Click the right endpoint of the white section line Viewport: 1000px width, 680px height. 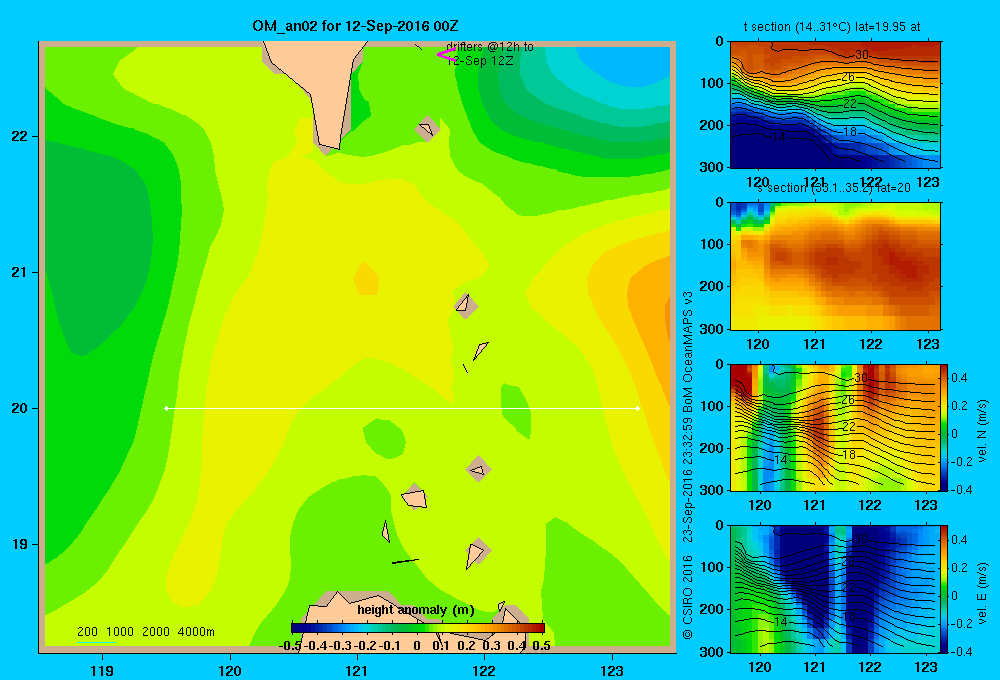[x=638, y=408]
